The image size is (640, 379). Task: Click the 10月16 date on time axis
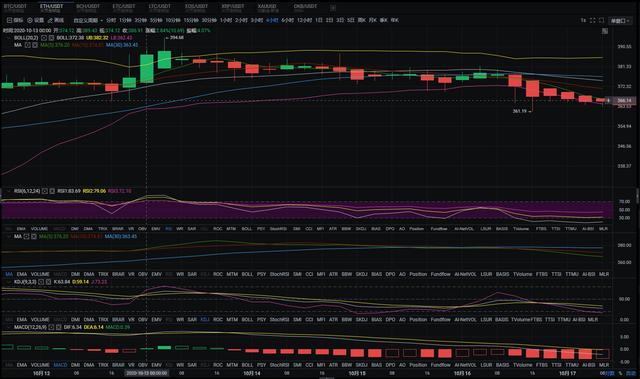coord(462,373)
